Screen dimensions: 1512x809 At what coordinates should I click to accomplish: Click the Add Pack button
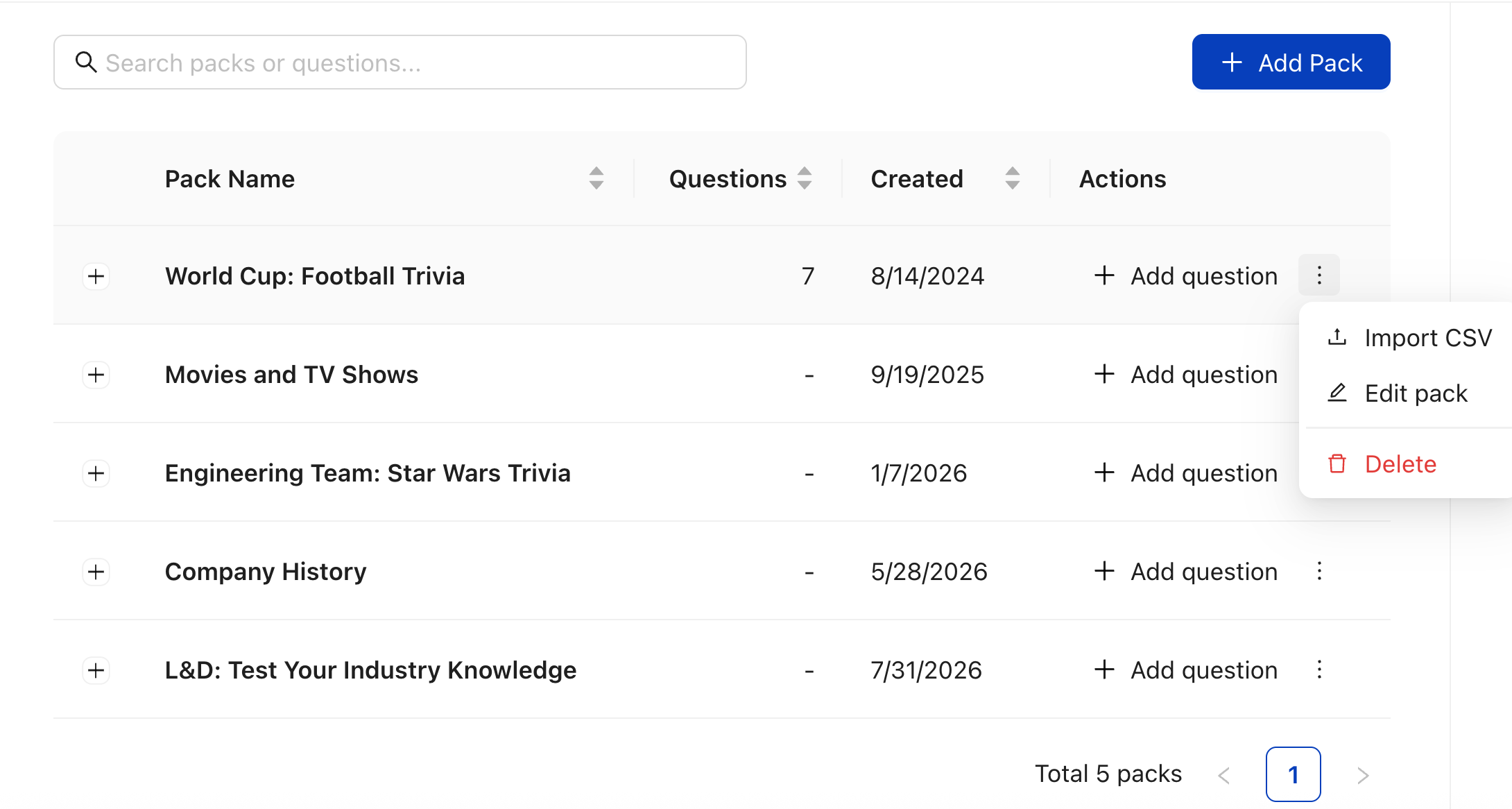coord(1291,62)
